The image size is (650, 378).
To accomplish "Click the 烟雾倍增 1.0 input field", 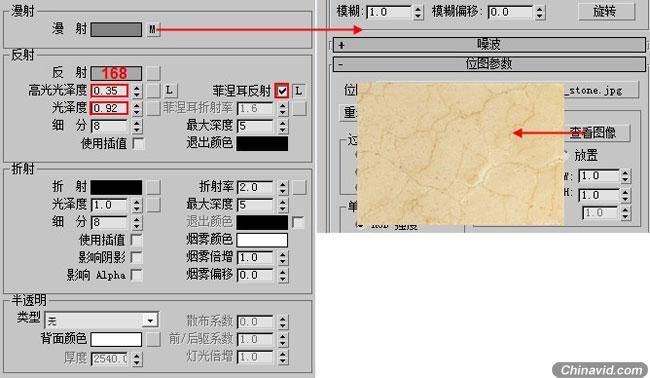I will (x=255, y=258).
